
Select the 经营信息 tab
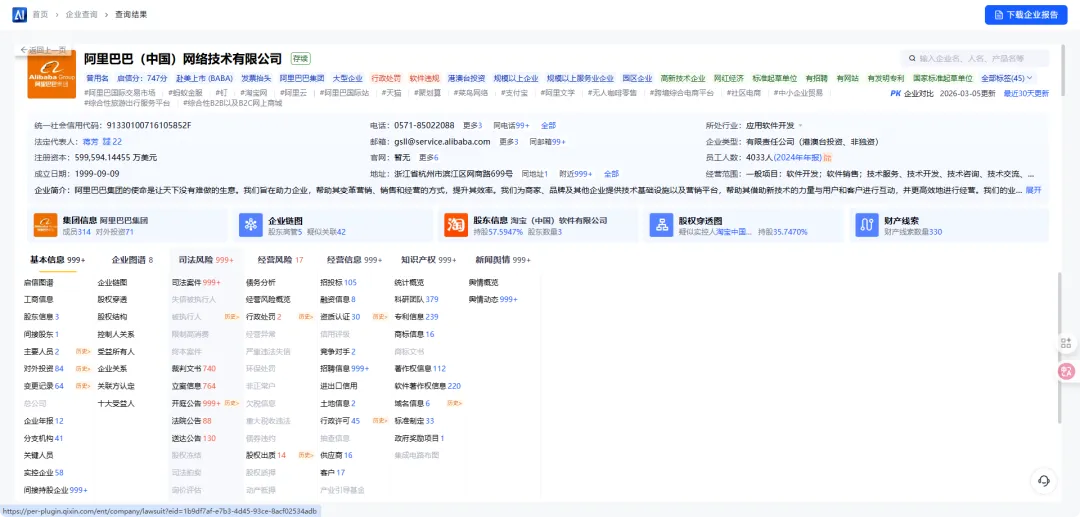[354, 260]
